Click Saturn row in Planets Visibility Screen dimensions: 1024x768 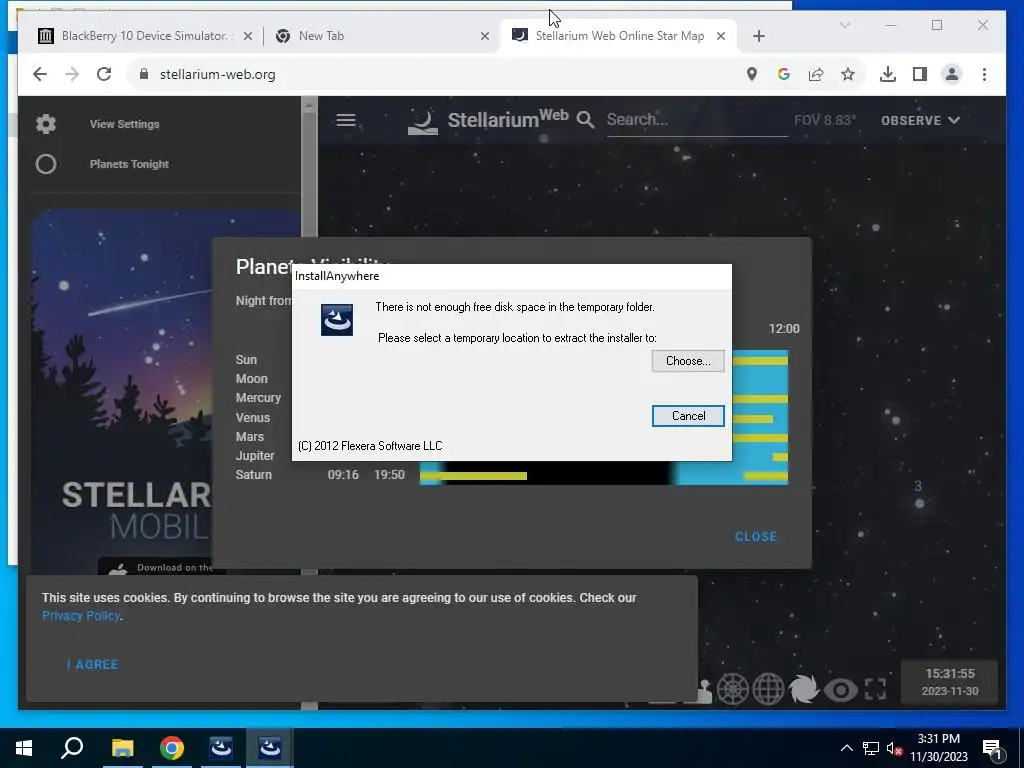(512, 475)
